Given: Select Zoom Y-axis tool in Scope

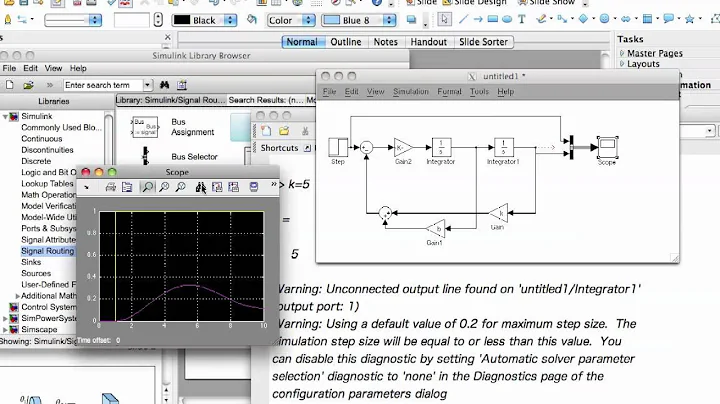Looking at the screenshot, I should [180, 187].
